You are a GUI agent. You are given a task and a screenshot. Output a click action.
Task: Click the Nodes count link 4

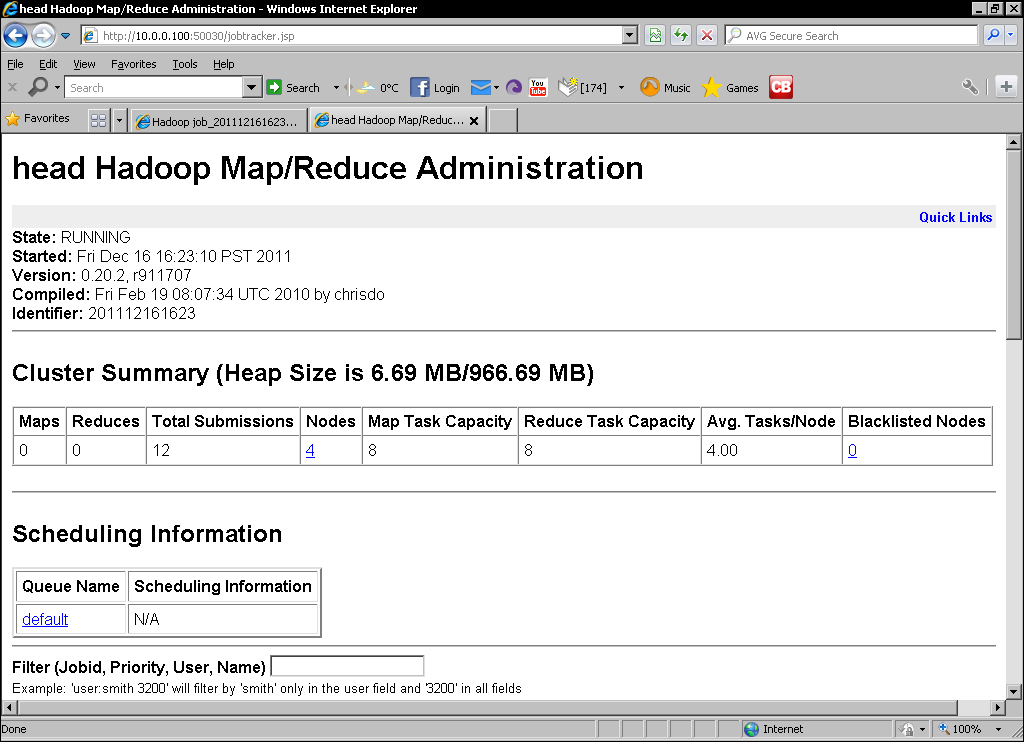coord(310,450)
